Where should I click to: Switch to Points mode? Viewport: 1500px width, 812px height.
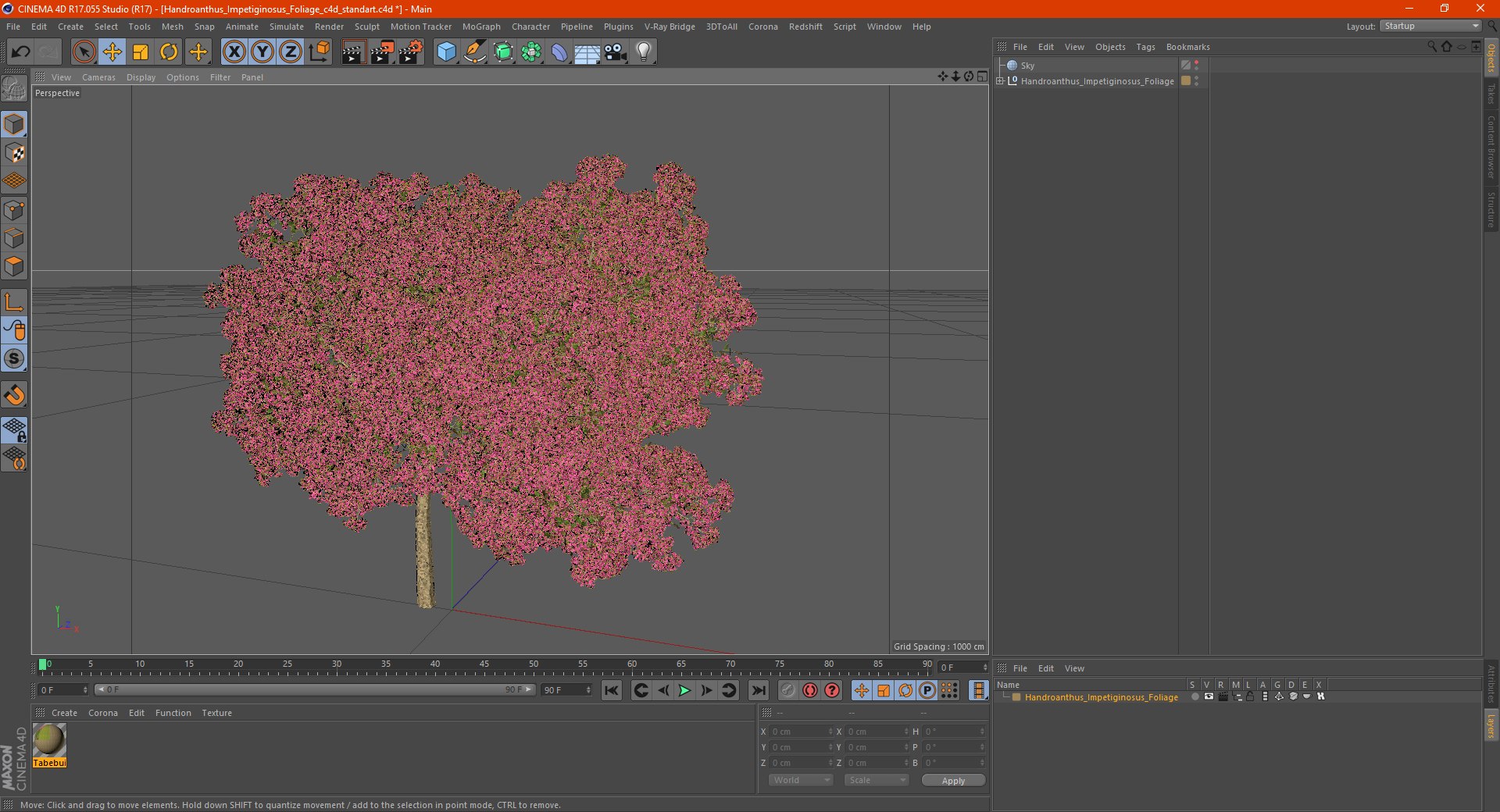pyautogui.click(x=14, y=210)
